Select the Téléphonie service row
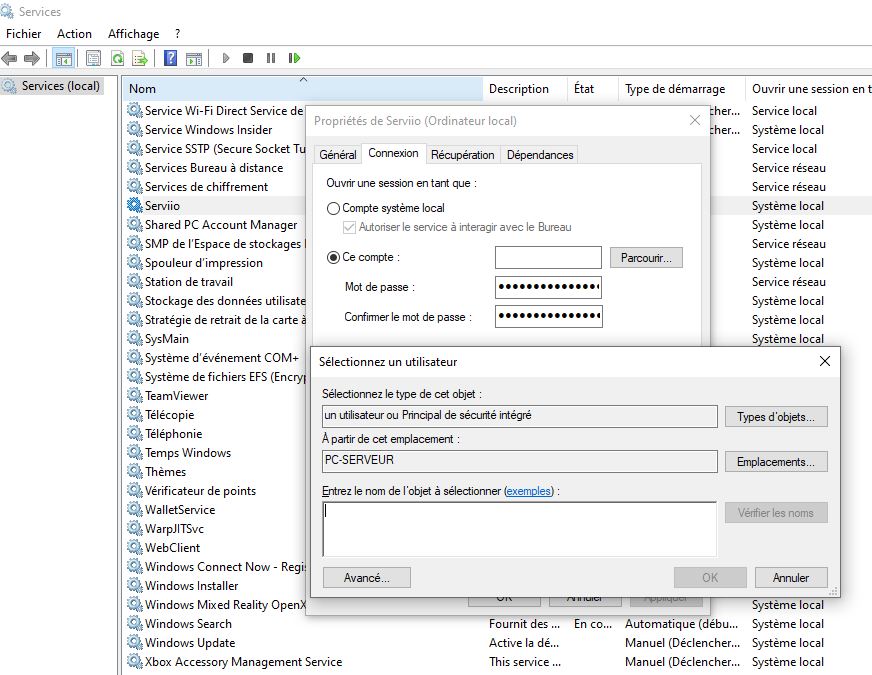Image resolution: width=872 pixels, height=675 pixels. click(216, 434)
